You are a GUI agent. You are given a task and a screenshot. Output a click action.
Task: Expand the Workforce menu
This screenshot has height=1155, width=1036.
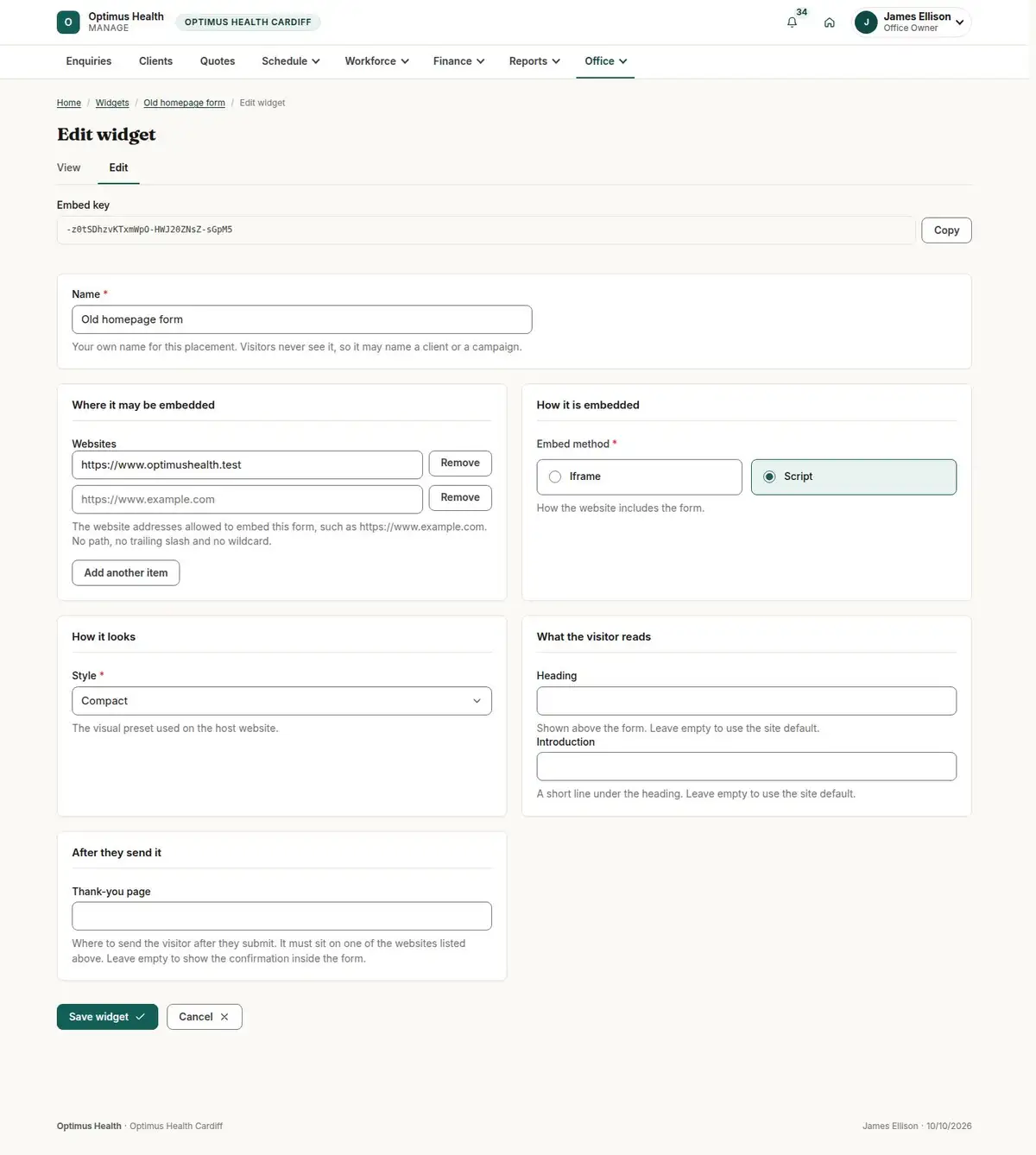pos(376,61)
